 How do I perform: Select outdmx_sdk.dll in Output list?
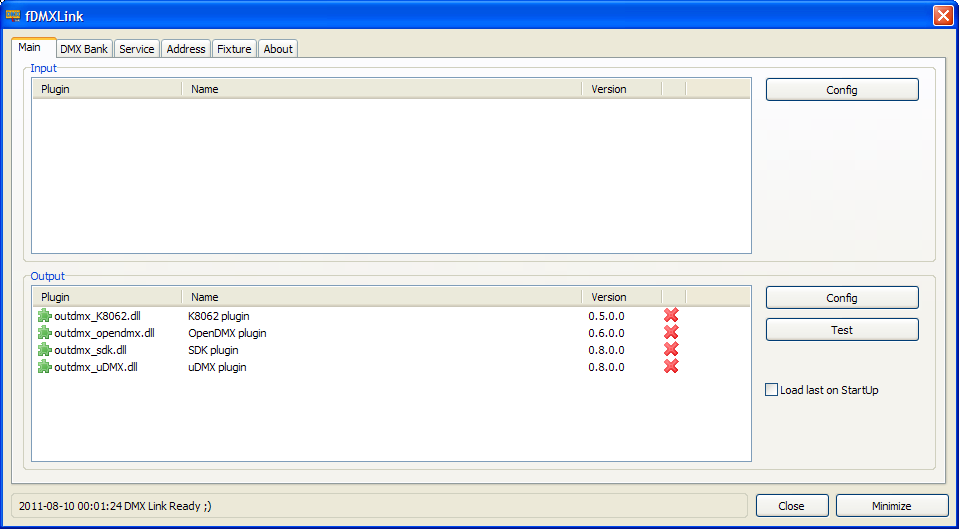click(x=91, y=350)
